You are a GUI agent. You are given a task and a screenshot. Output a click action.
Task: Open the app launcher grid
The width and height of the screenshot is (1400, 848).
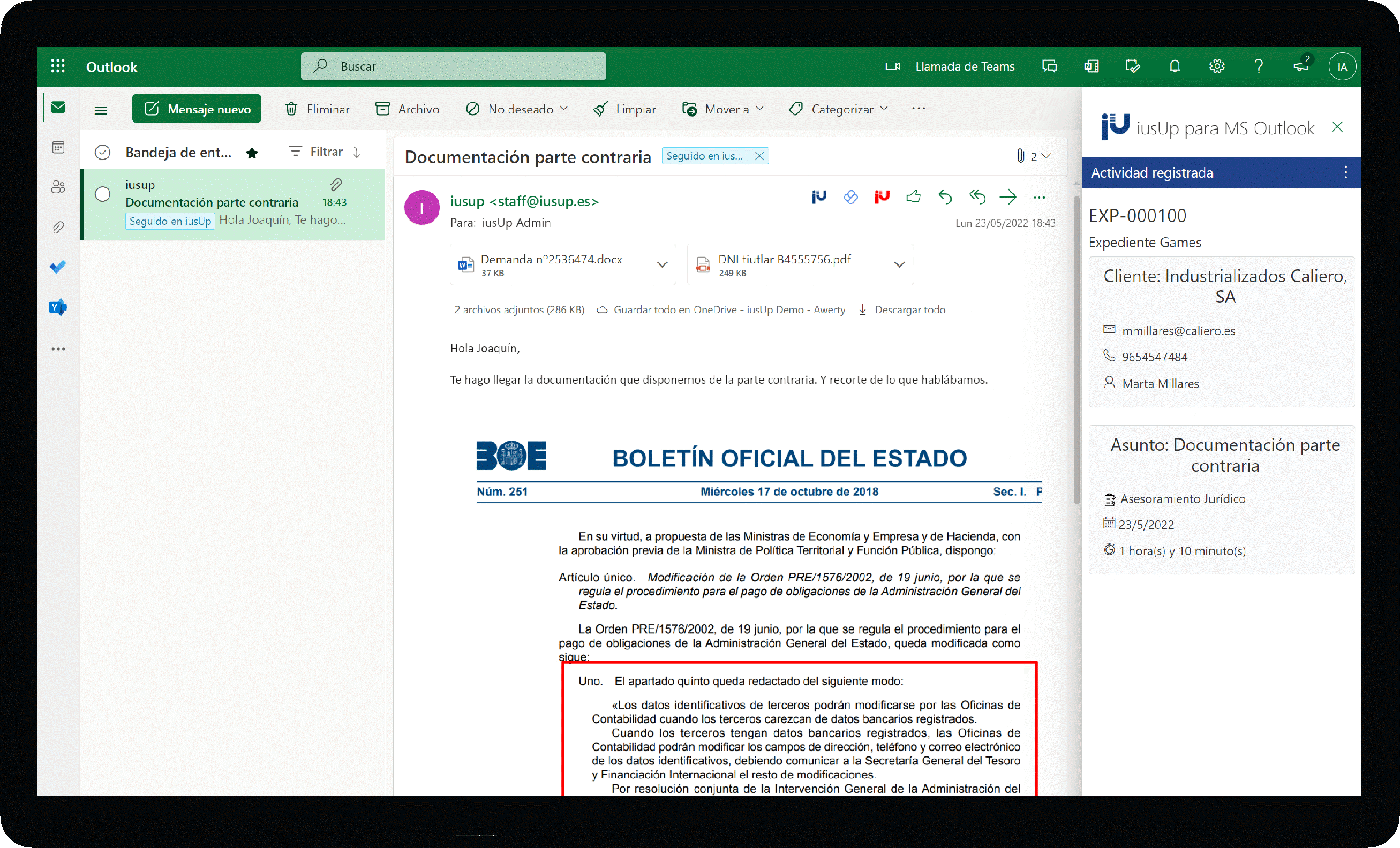(x=57, y=66)
